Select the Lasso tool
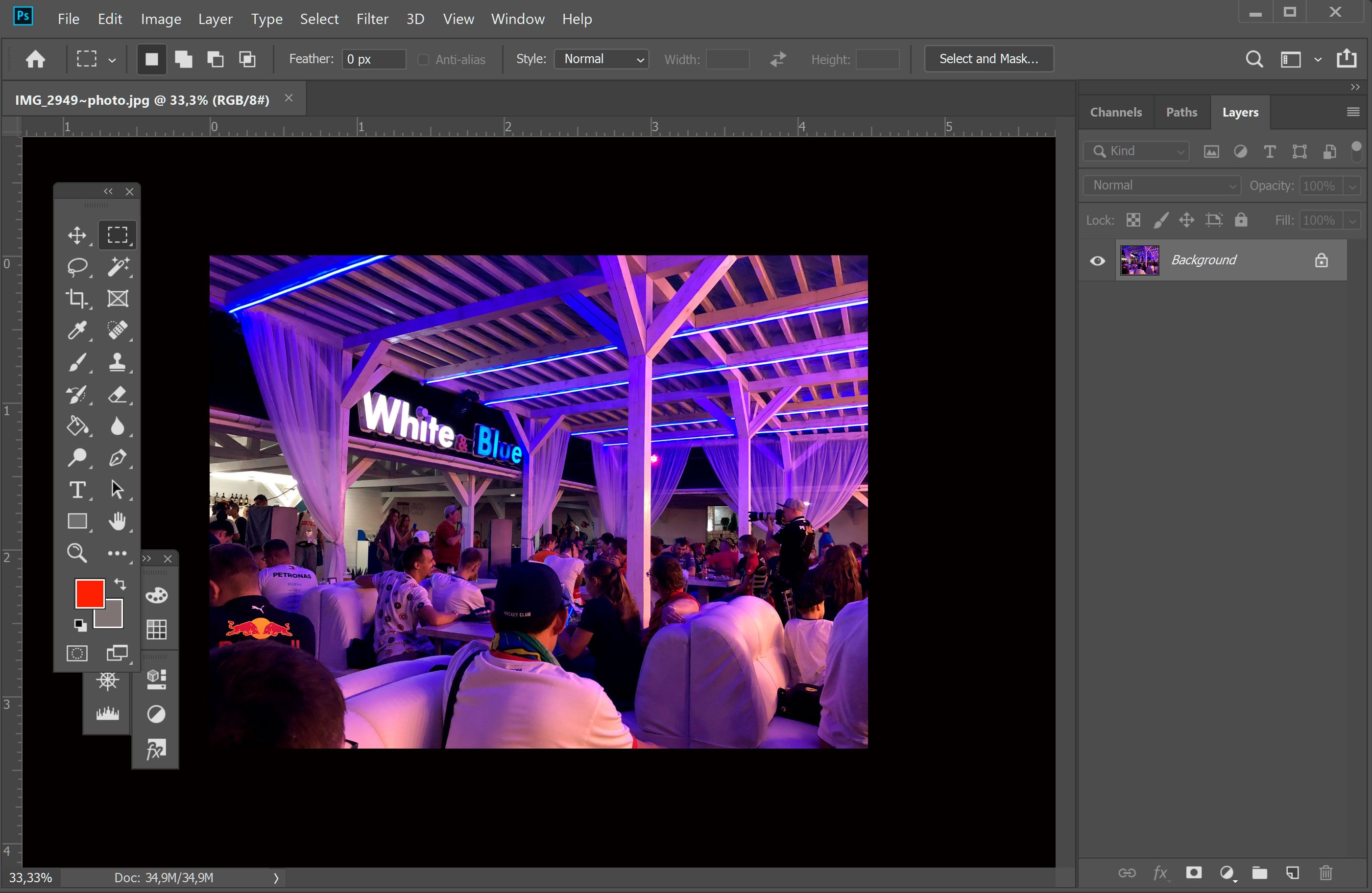The height and width of the screenshot is (893, 1372). (77, 266)
